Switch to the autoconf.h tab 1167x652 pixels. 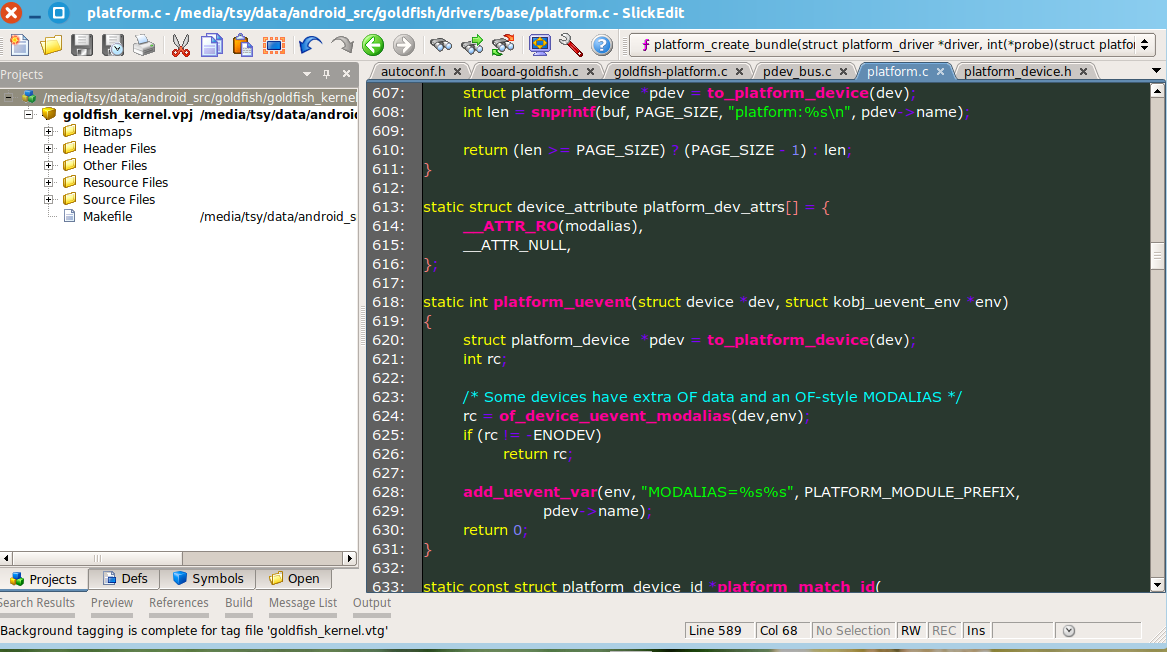click(413, 71)
